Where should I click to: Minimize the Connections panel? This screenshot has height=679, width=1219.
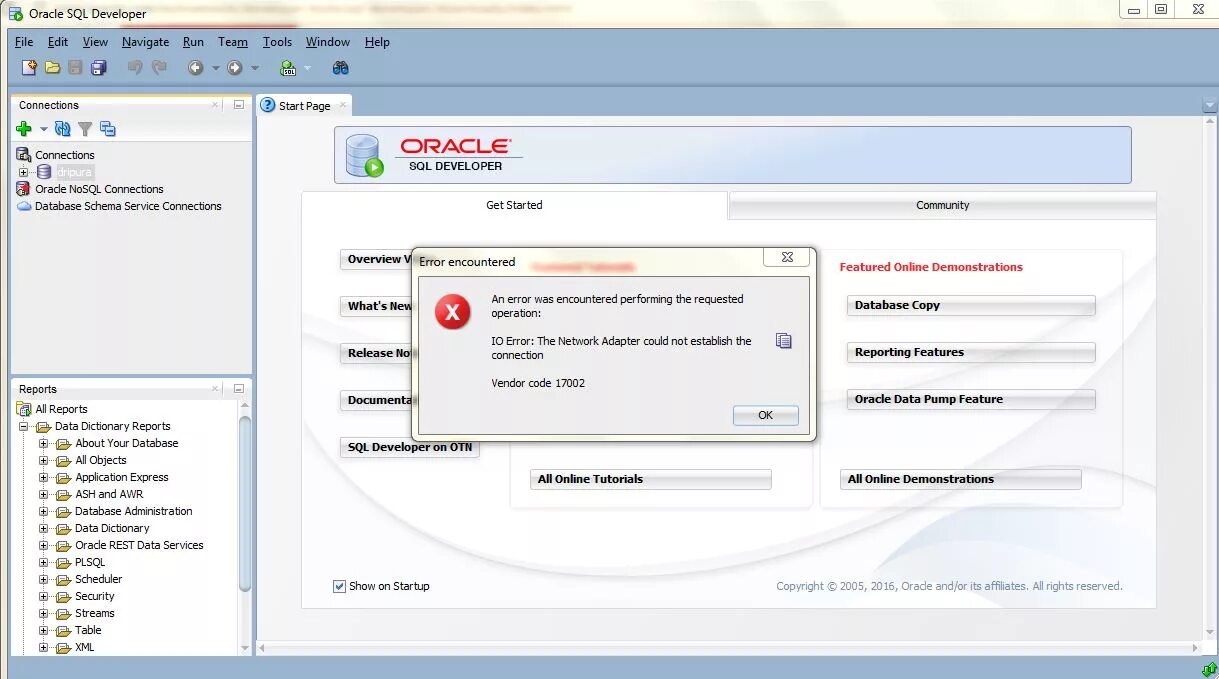(238, 104)
